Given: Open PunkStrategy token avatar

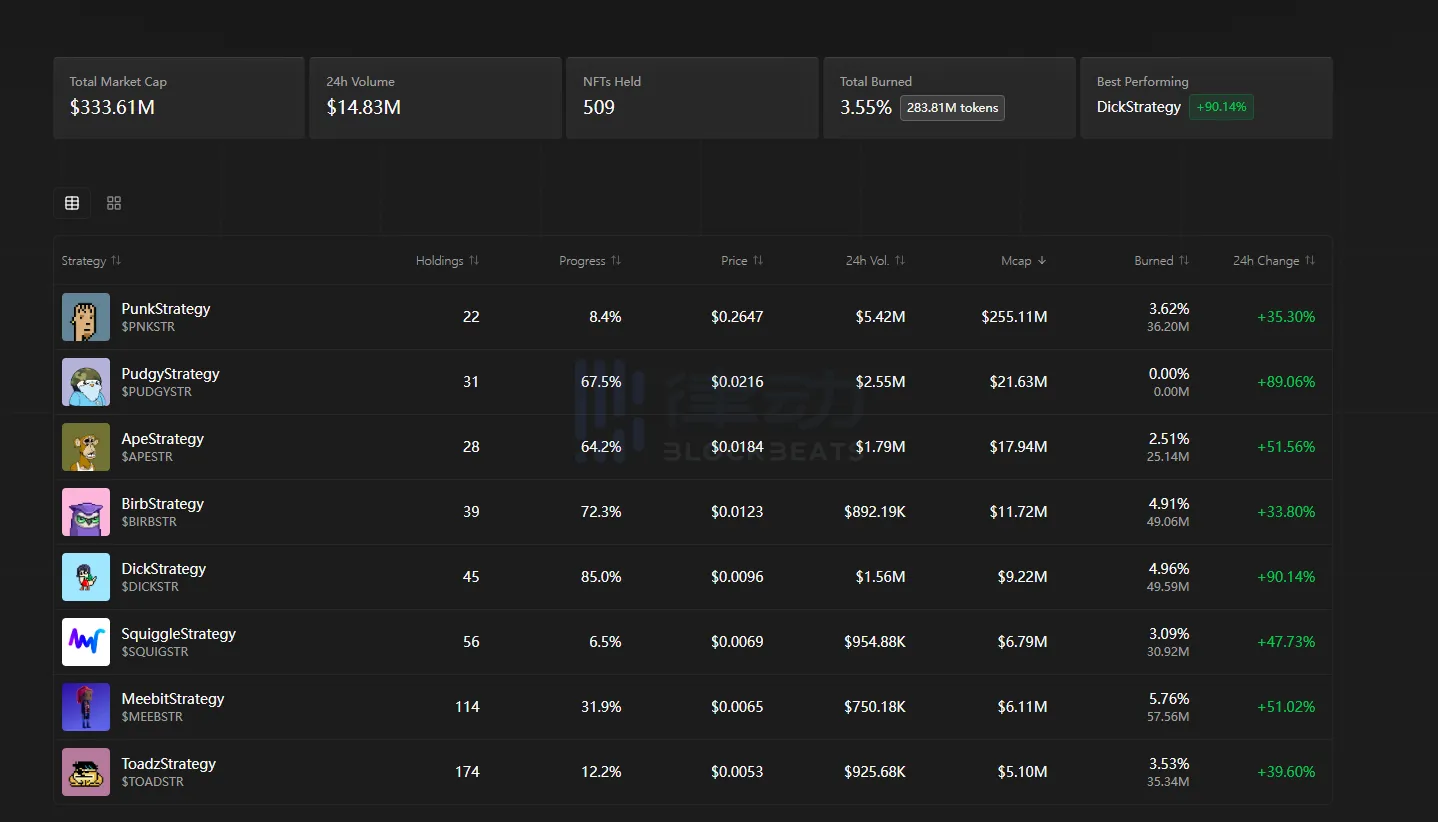Looking at the screenshot, I should [x=86, y=317].
